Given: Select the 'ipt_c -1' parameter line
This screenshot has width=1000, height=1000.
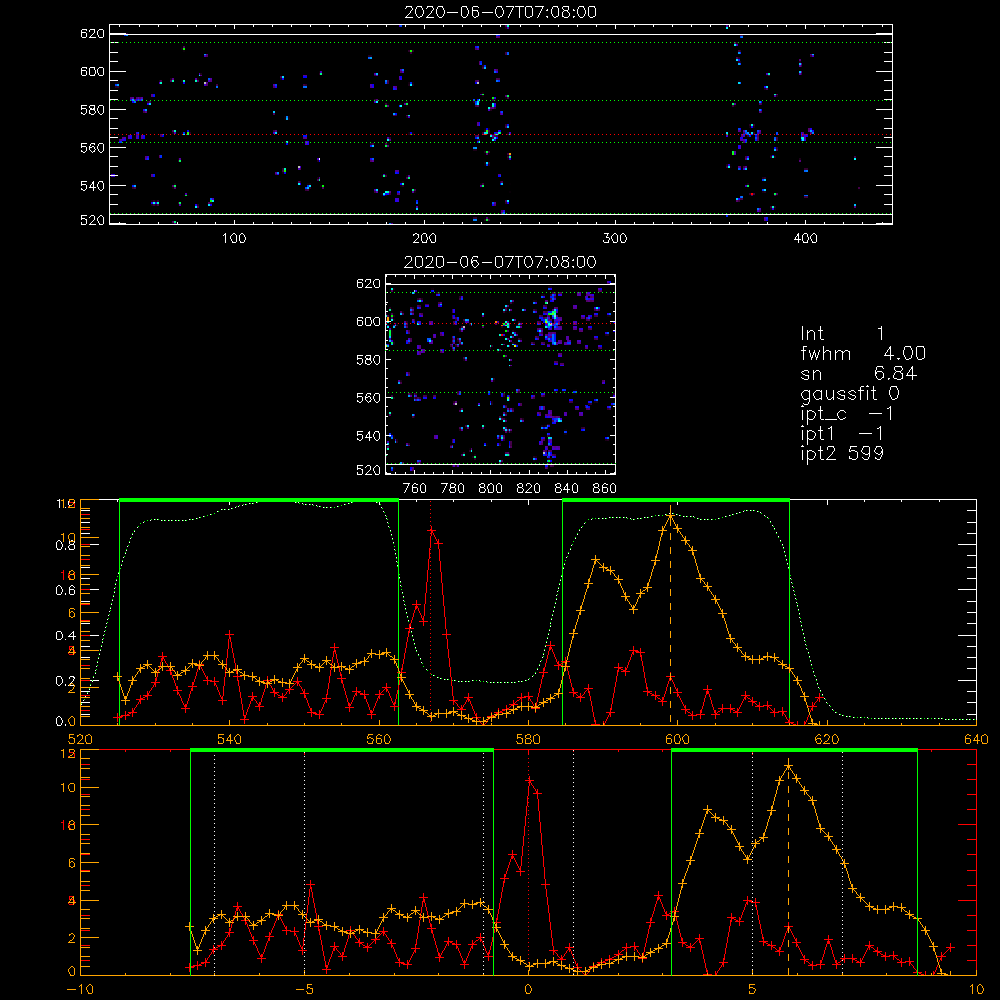Looking at the screenshot, I should (847, 414).
